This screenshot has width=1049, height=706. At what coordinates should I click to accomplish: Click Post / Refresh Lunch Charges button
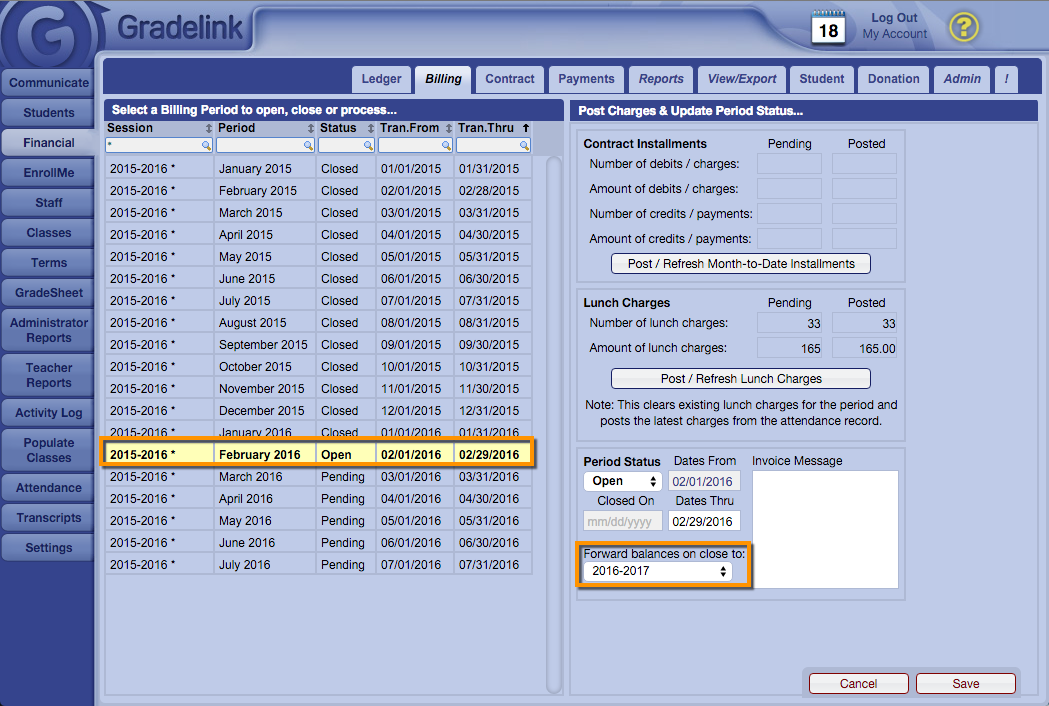(740, 379)
